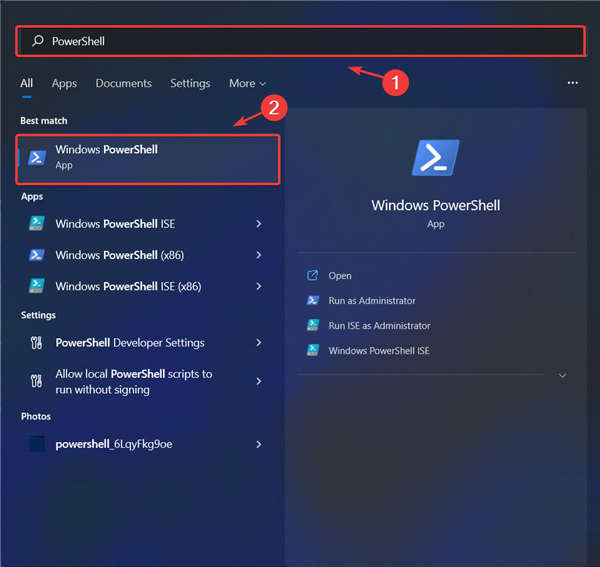Choose Windows PowerShell ISE in preview actions
The width and height of the screenshot is (600, 567).
(379, 350)
